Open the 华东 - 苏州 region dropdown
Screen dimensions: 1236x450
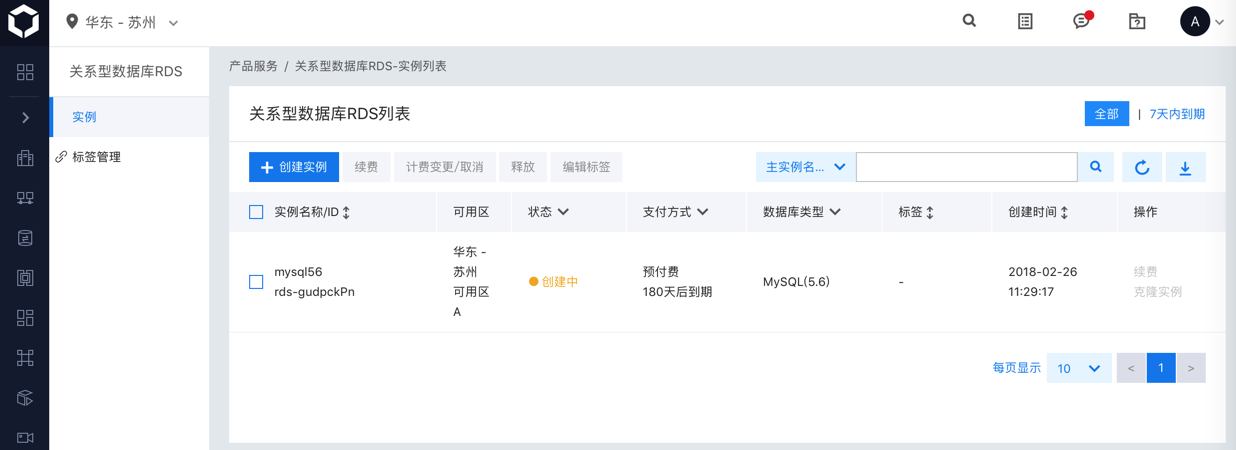coord(122,22)
